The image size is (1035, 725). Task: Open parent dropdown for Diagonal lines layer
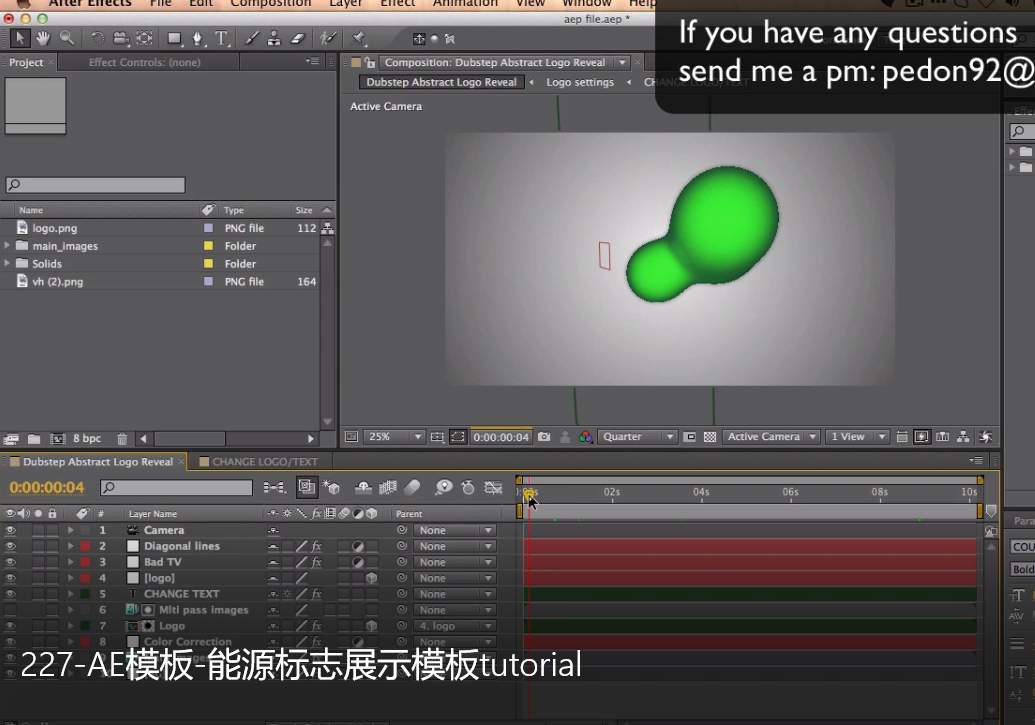tap(455, 546)
